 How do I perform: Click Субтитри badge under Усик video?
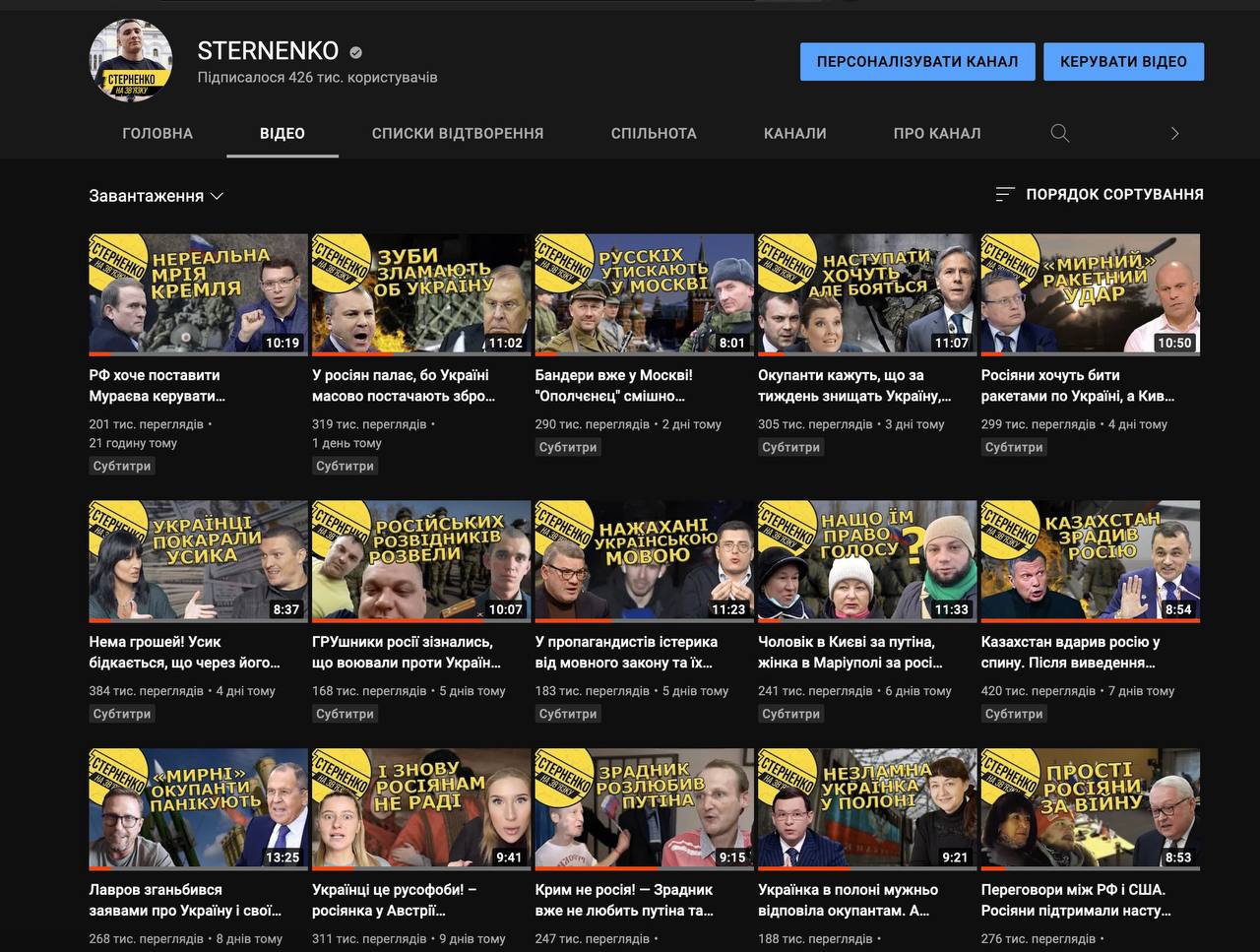122,714
